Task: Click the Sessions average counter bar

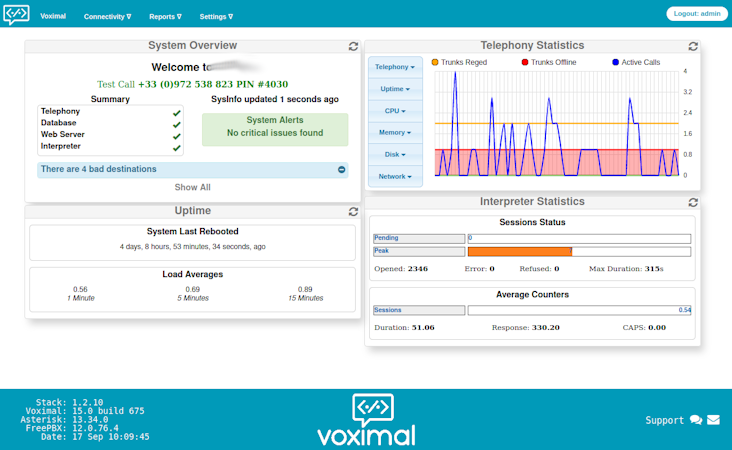Action: (579, 310)
